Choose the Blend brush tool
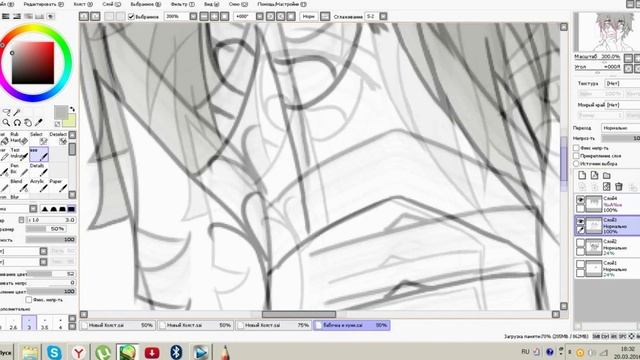The height and width of the screenshot is (360, 640). tap(19, 185)
